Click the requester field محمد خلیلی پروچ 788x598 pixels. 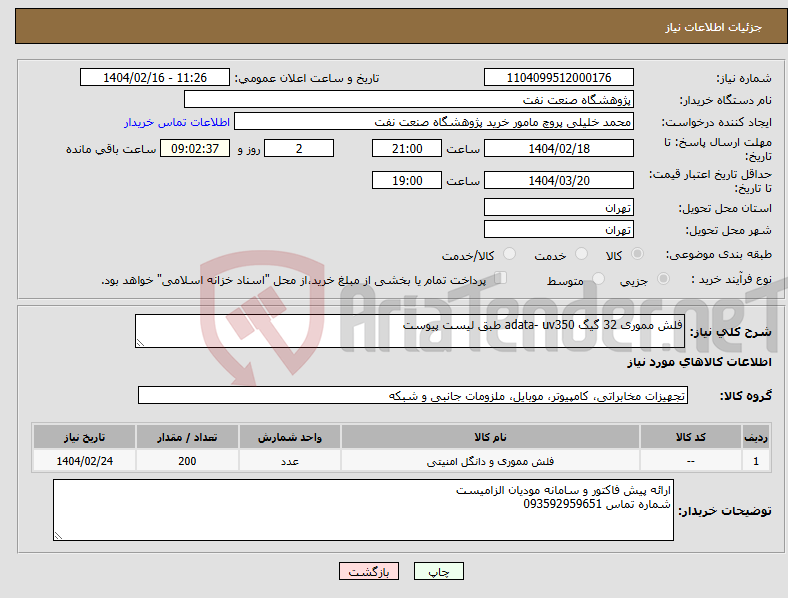click(434, 122)
